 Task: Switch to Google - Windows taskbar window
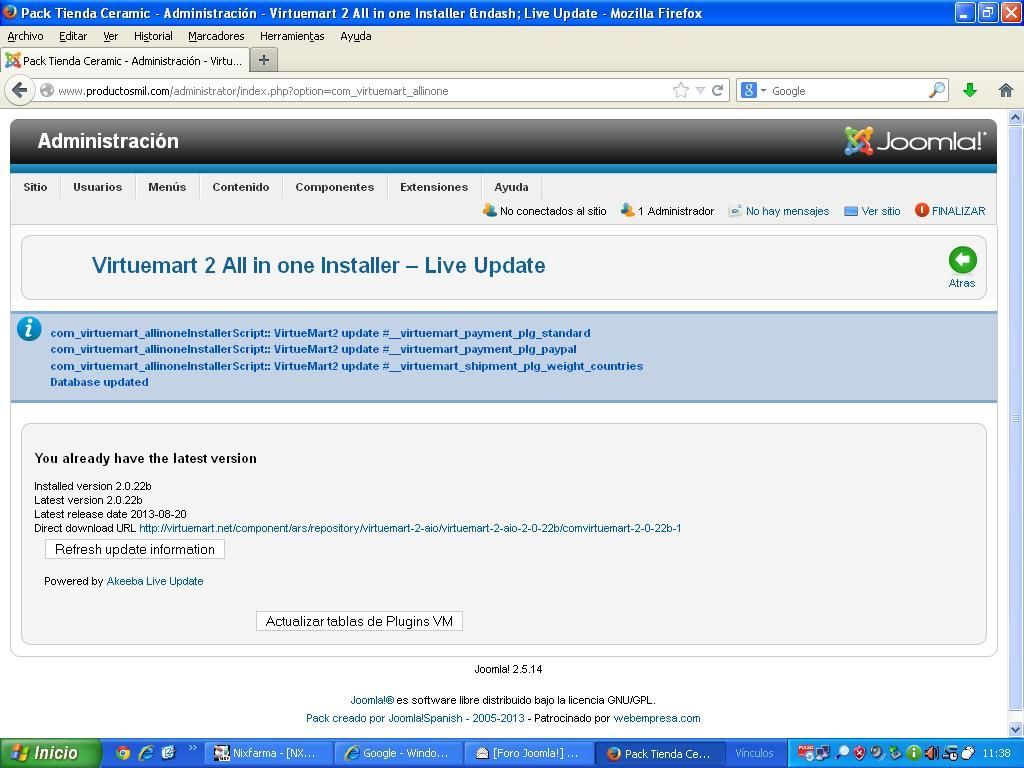click(x=398, y=753)
